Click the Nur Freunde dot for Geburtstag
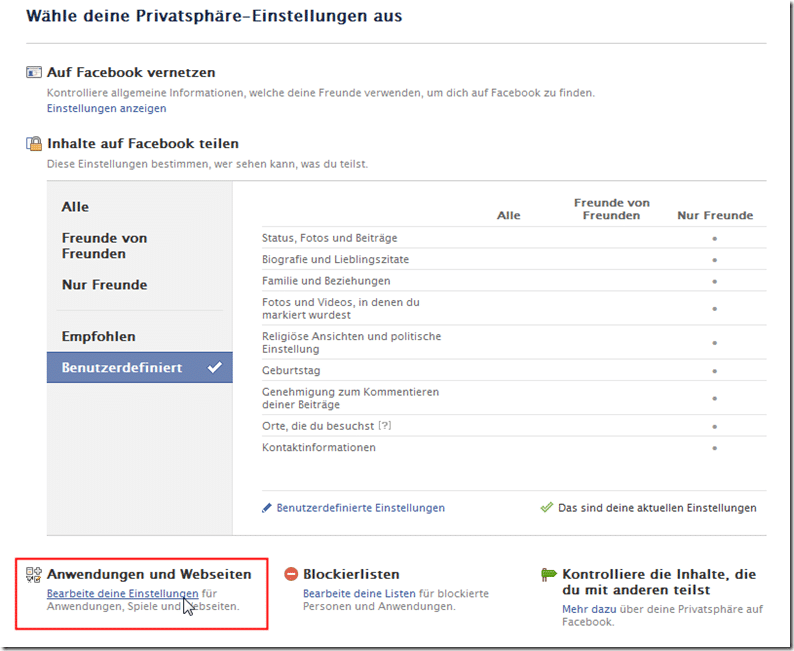 tap(714, 371)
